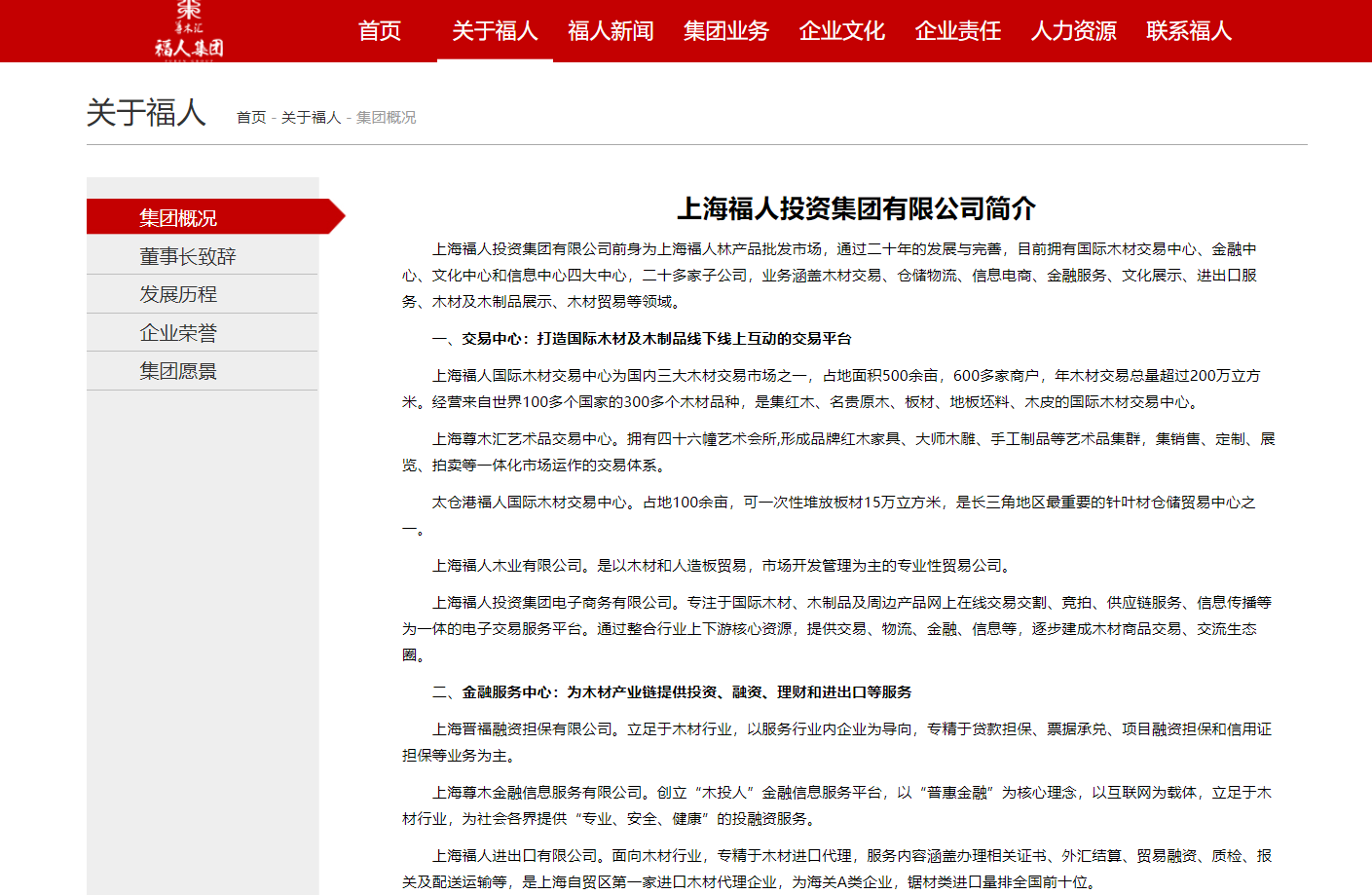Click the 一、交易中心 section heading
This screenshot has height=895, width=1372.
point(642,339)
